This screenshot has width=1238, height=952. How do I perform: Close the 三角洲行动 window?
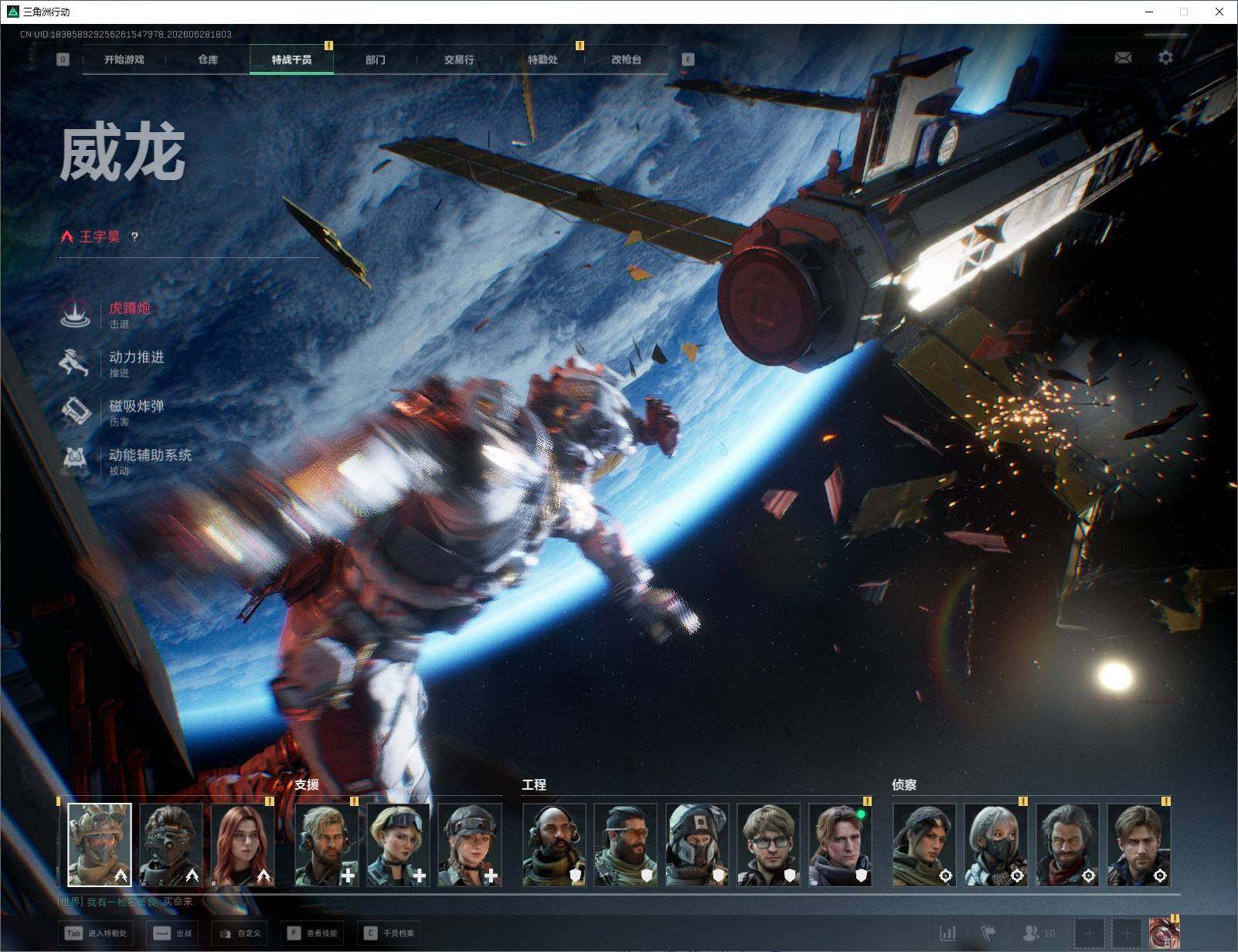pos(1220,12)
